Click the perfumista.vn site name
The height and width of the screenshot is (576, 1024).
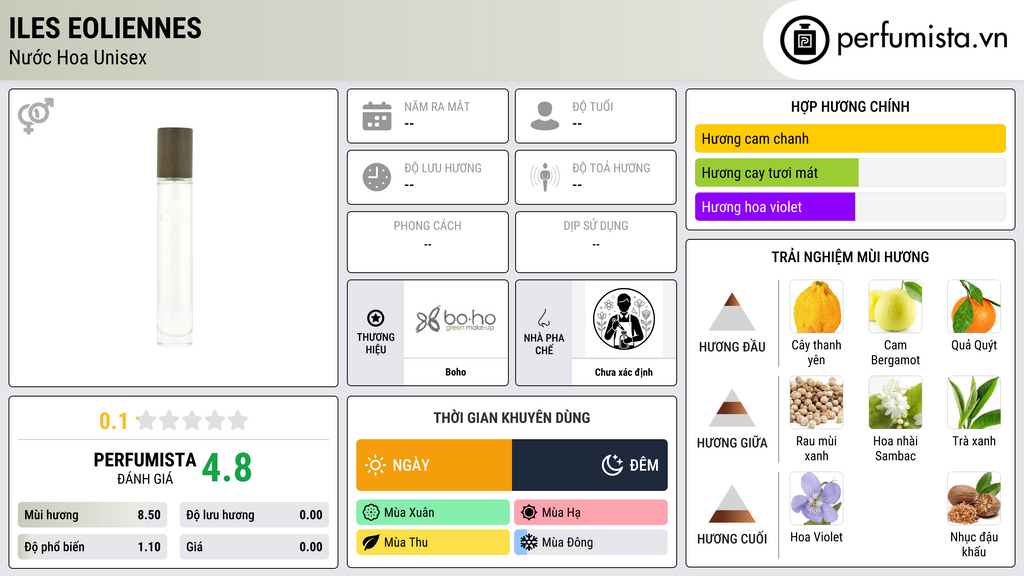[x=922, y=39]
